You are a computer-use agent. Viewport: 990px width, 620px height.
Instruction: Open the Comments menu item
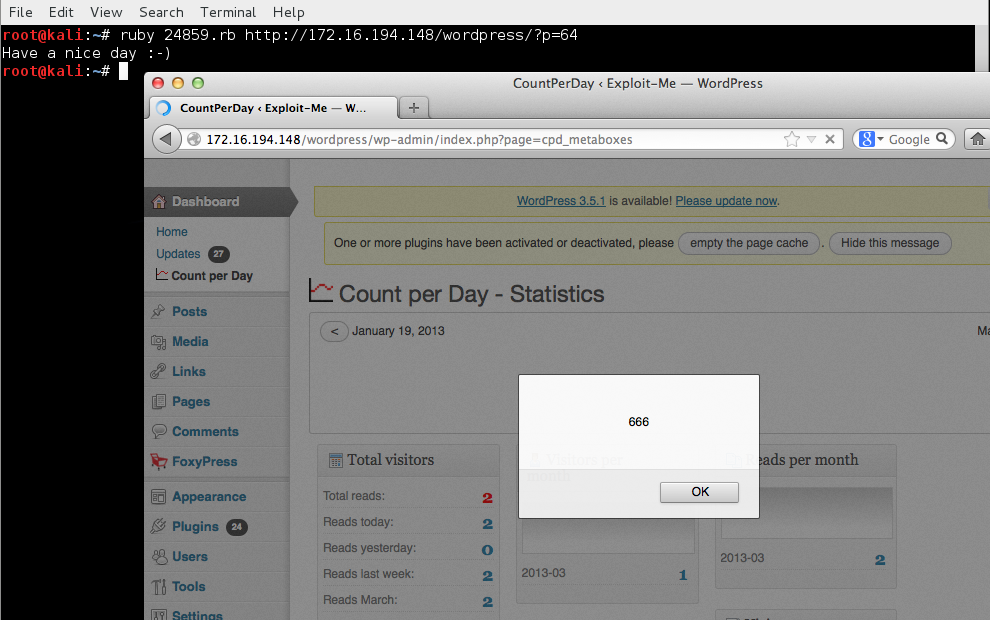tap(205, 431)
